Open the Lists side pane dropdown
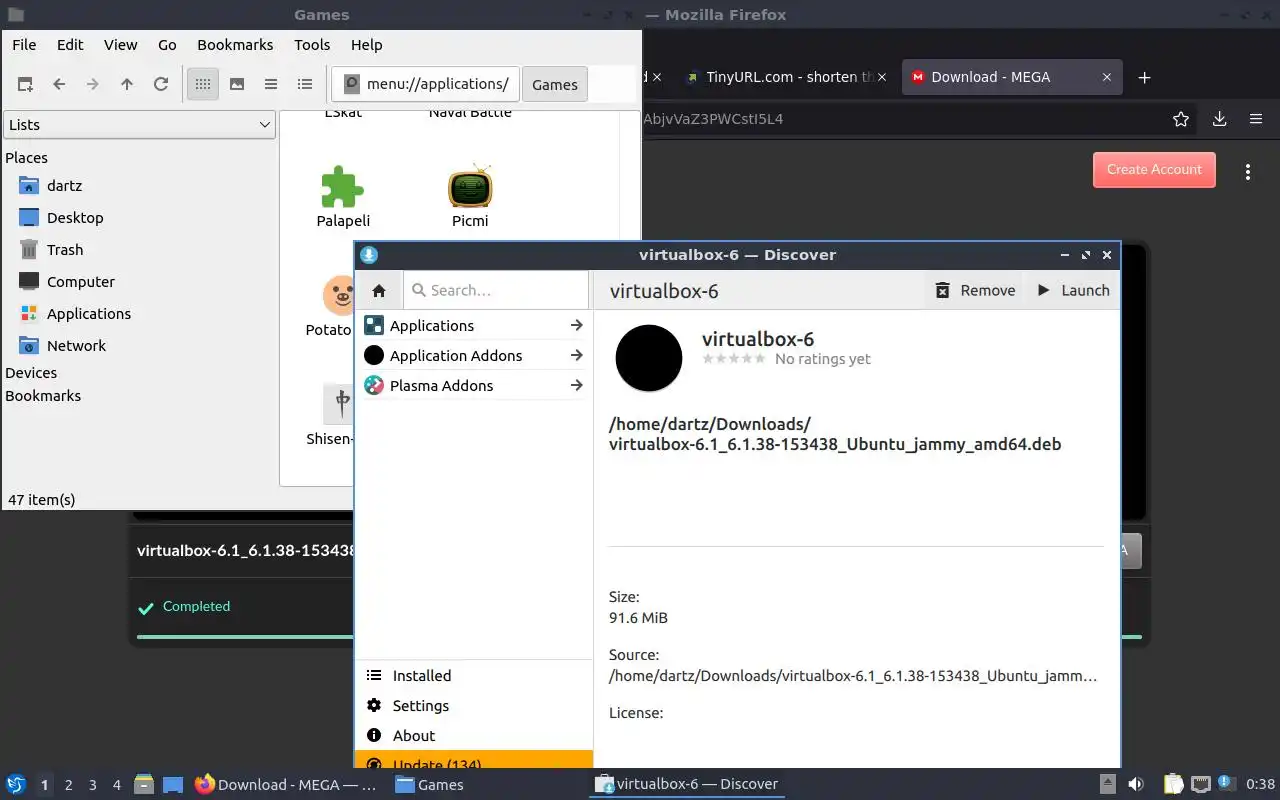The width and height of the screenshot is (1280, 800). click(139, 125)
